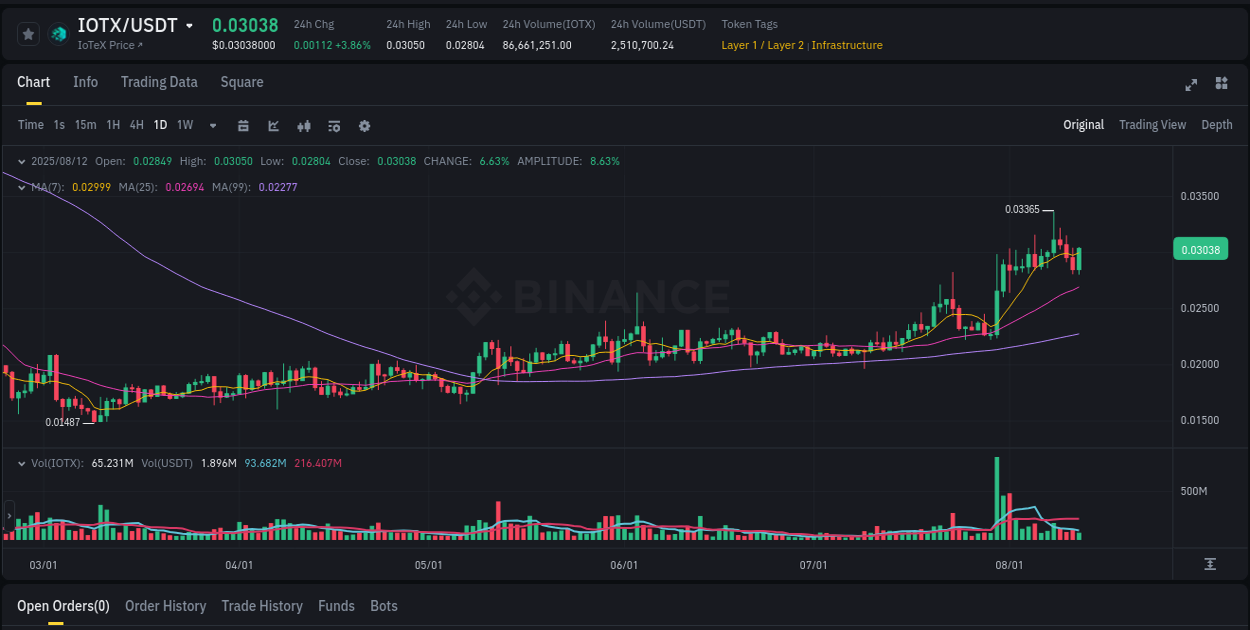Open the chart settings gear icon

pos(364,125)
